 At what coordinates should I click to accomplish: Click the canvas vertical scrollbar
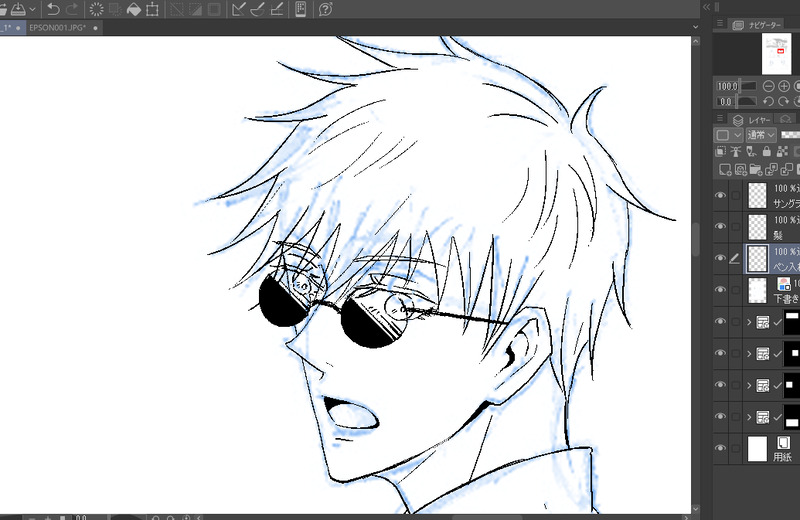click(695, 240)
